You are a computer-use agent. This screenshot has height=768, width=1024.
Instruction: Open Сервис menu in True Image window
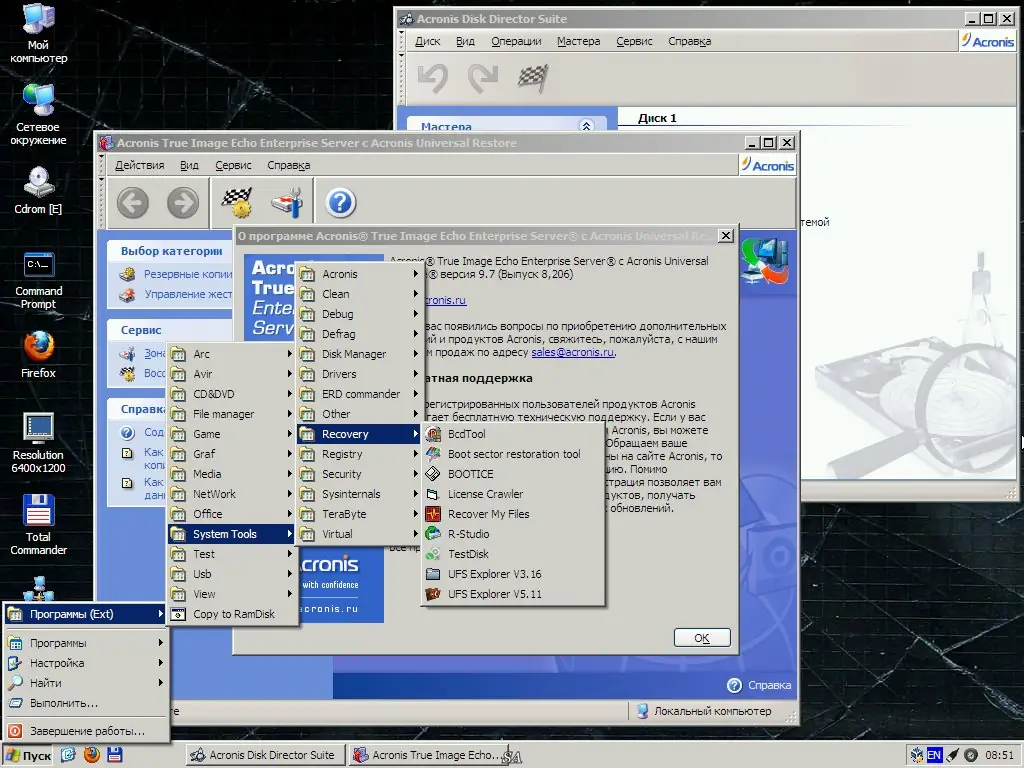(x=233, y=165)
